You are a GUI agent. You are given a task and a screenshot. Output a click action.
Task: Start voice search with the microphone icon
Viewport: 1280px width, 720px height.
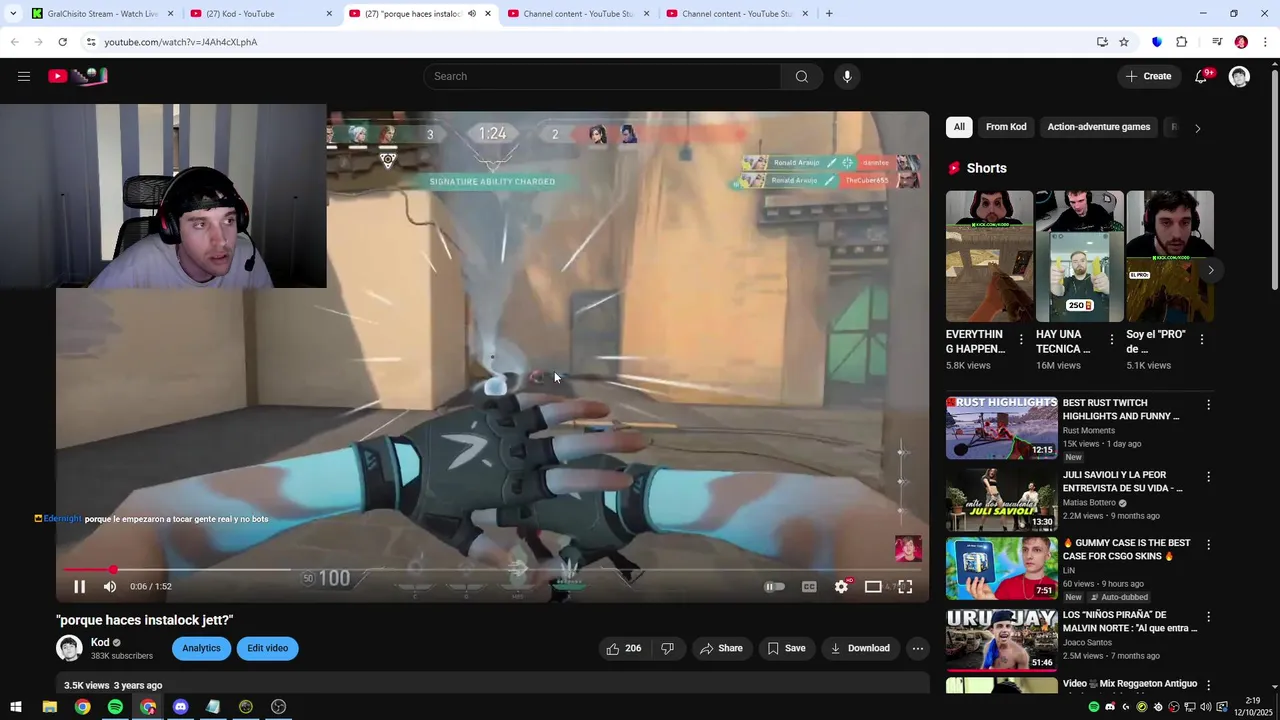tap(847, 76)
